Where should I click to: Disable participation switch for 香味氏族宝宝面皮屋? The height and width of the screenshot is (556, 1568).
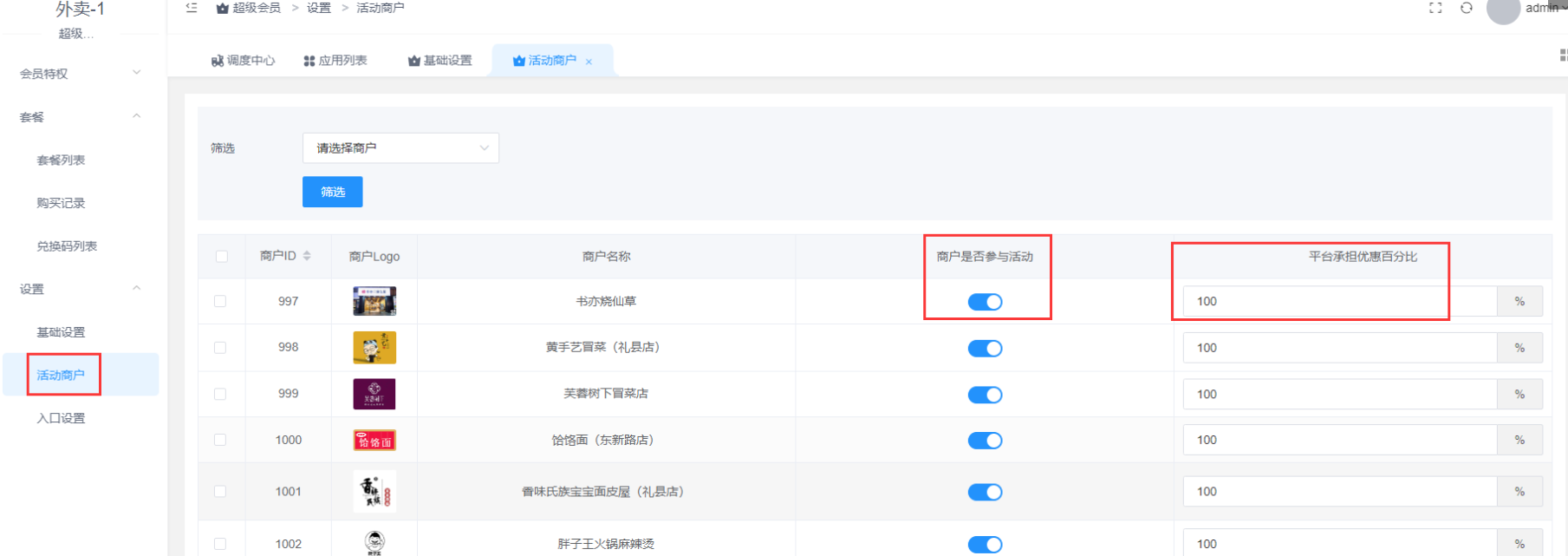985,492
